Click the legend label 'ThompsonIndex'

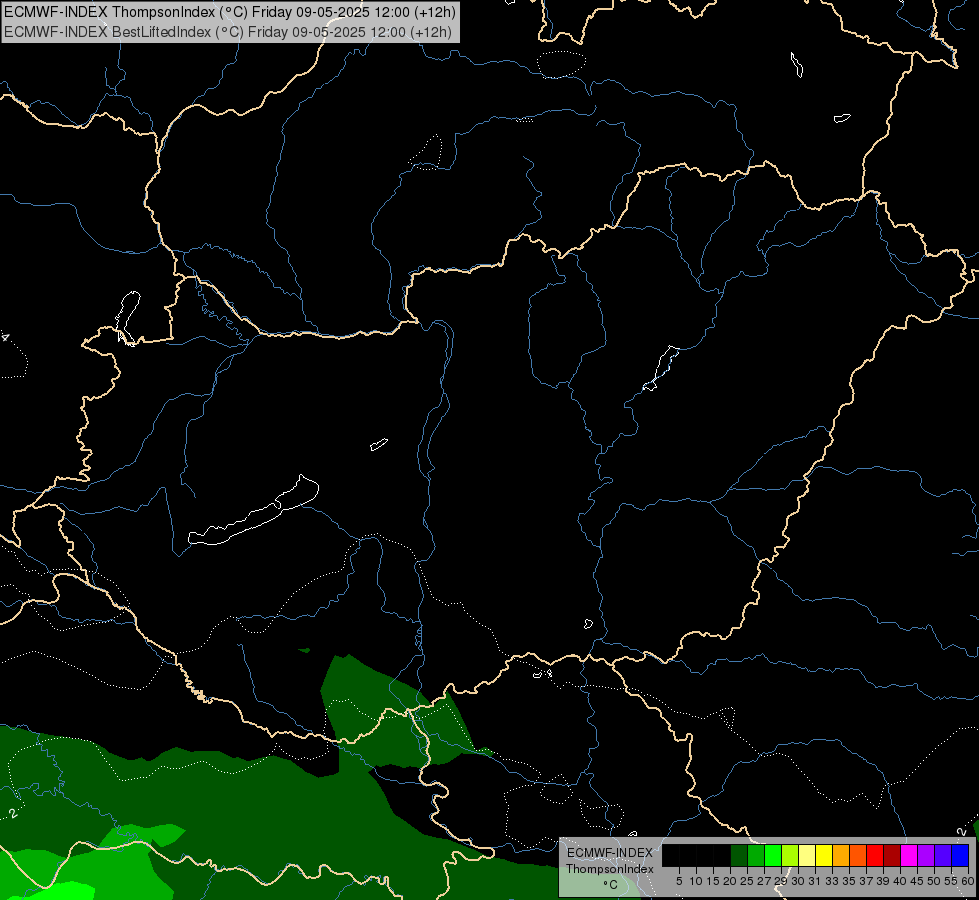coord(610,869)
